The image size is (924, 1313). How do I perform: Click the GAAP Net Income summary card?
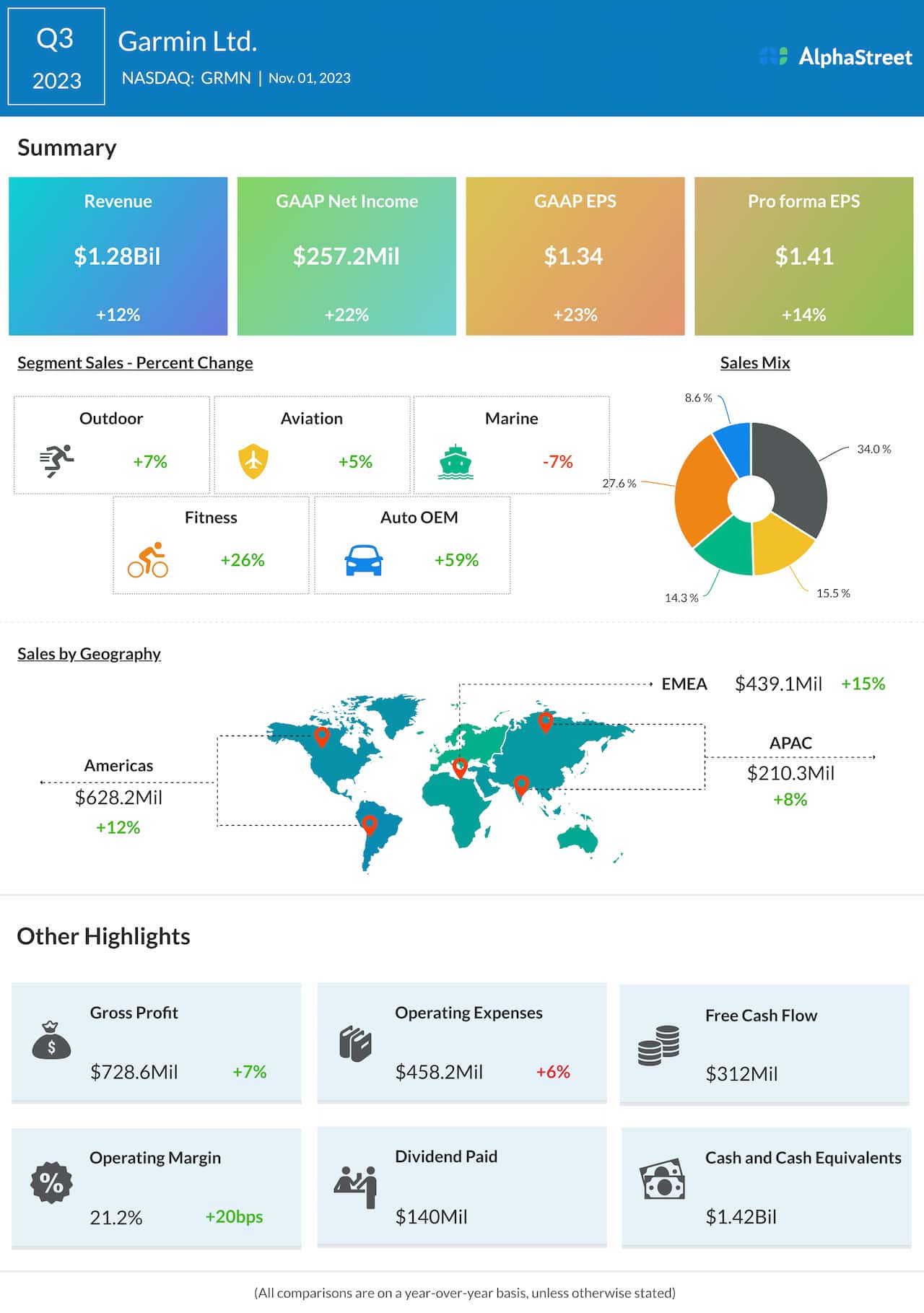[346, 256]
